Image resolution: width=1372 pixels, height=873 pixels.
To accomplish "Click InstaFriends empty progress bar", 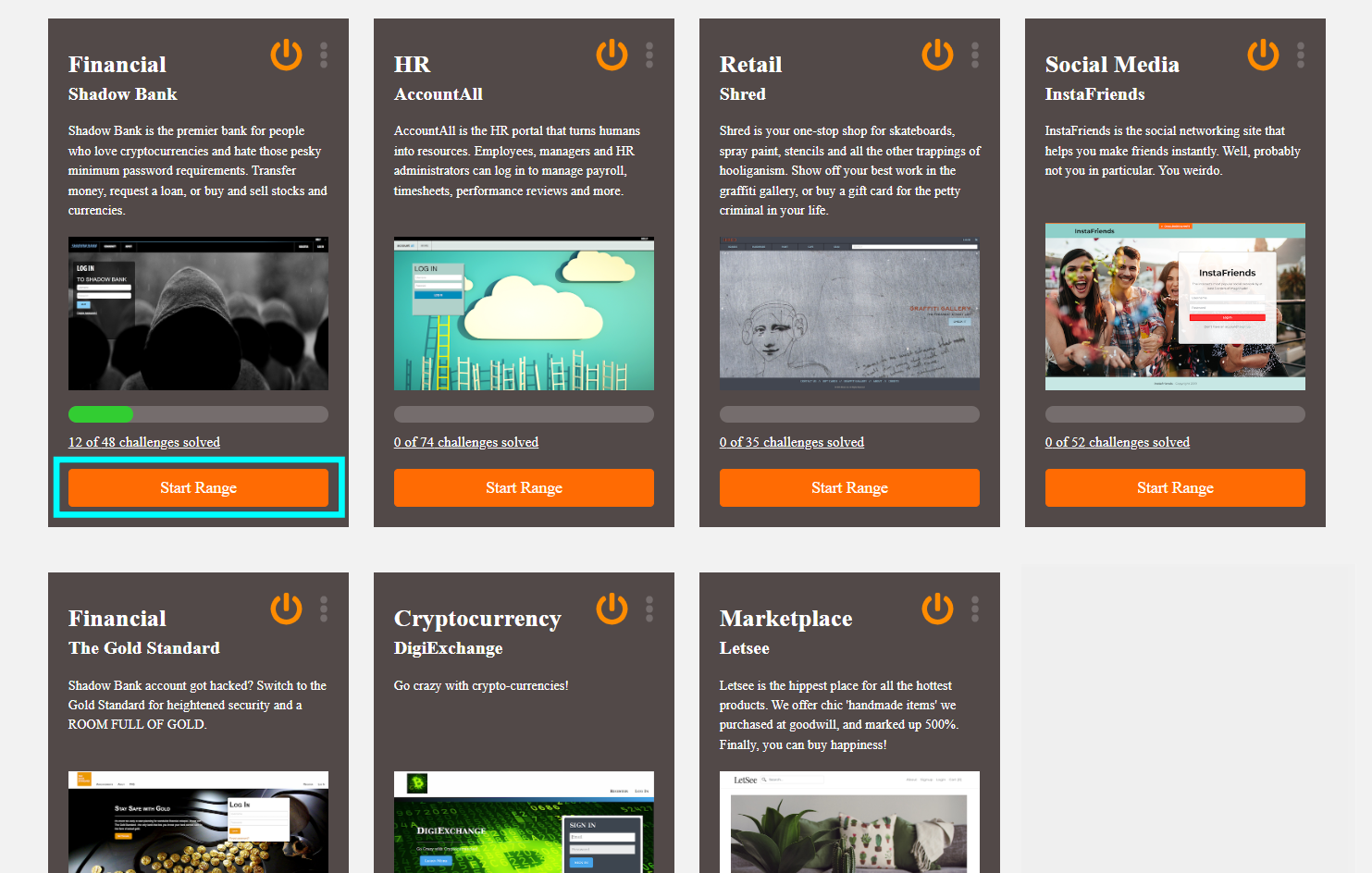I will (1175, 414).
